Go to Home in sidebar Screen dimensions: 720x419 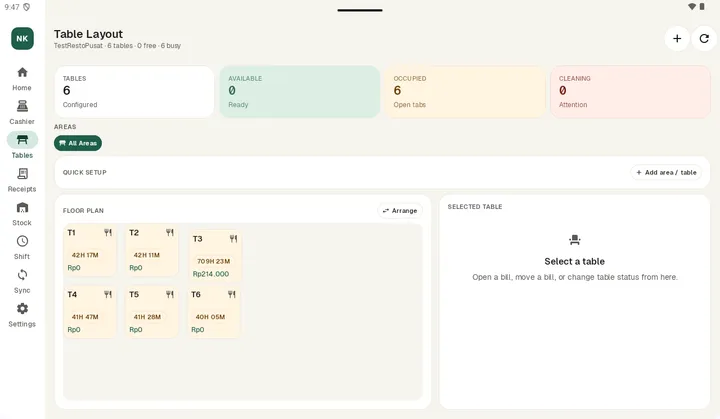22,79
